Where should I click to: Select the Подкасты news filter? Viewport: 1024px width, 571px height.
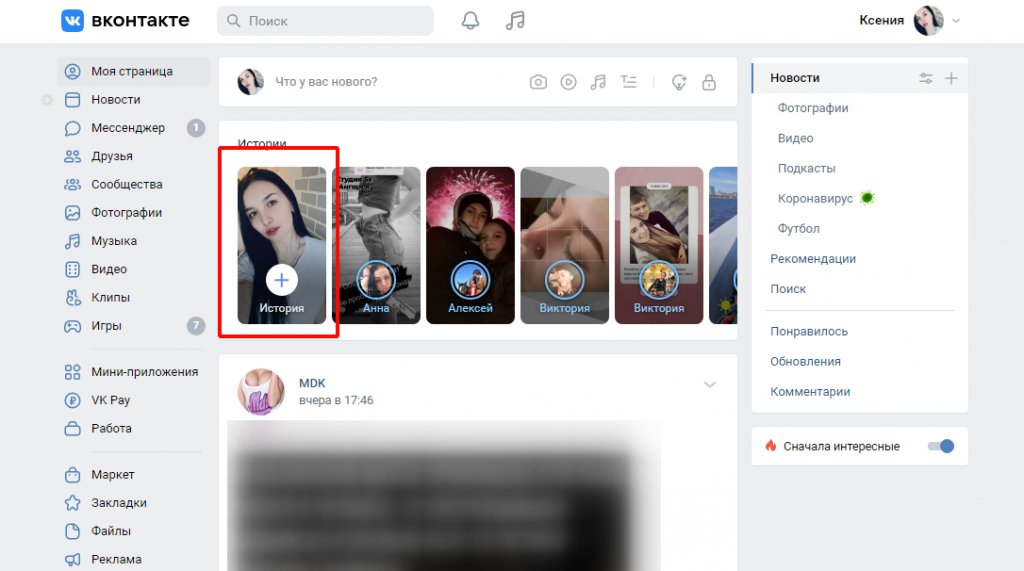click(x=806, y=168)
